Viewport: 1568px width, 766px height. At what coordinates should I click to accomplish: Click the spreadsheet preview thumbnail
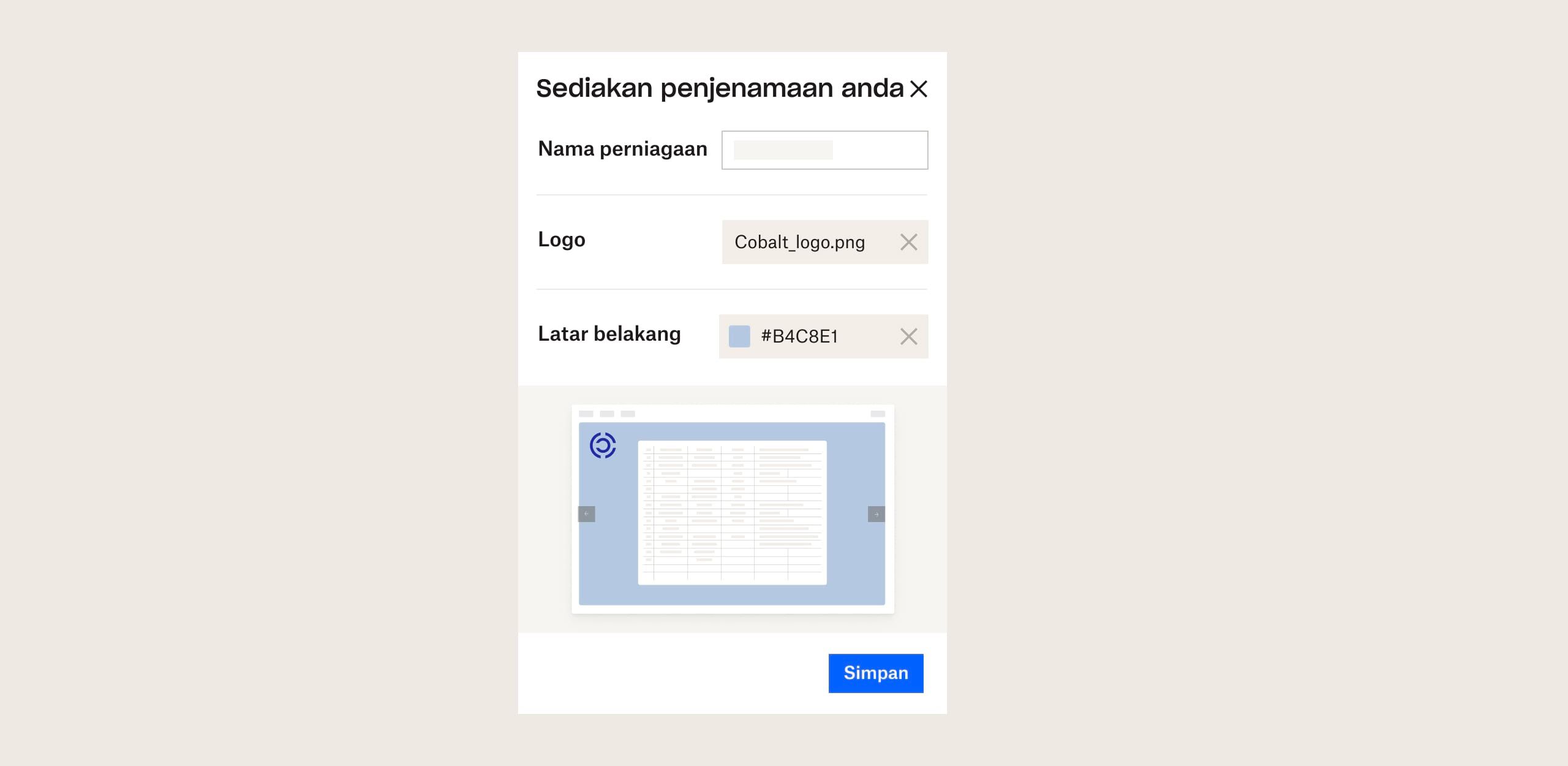[x=732, y=512]
